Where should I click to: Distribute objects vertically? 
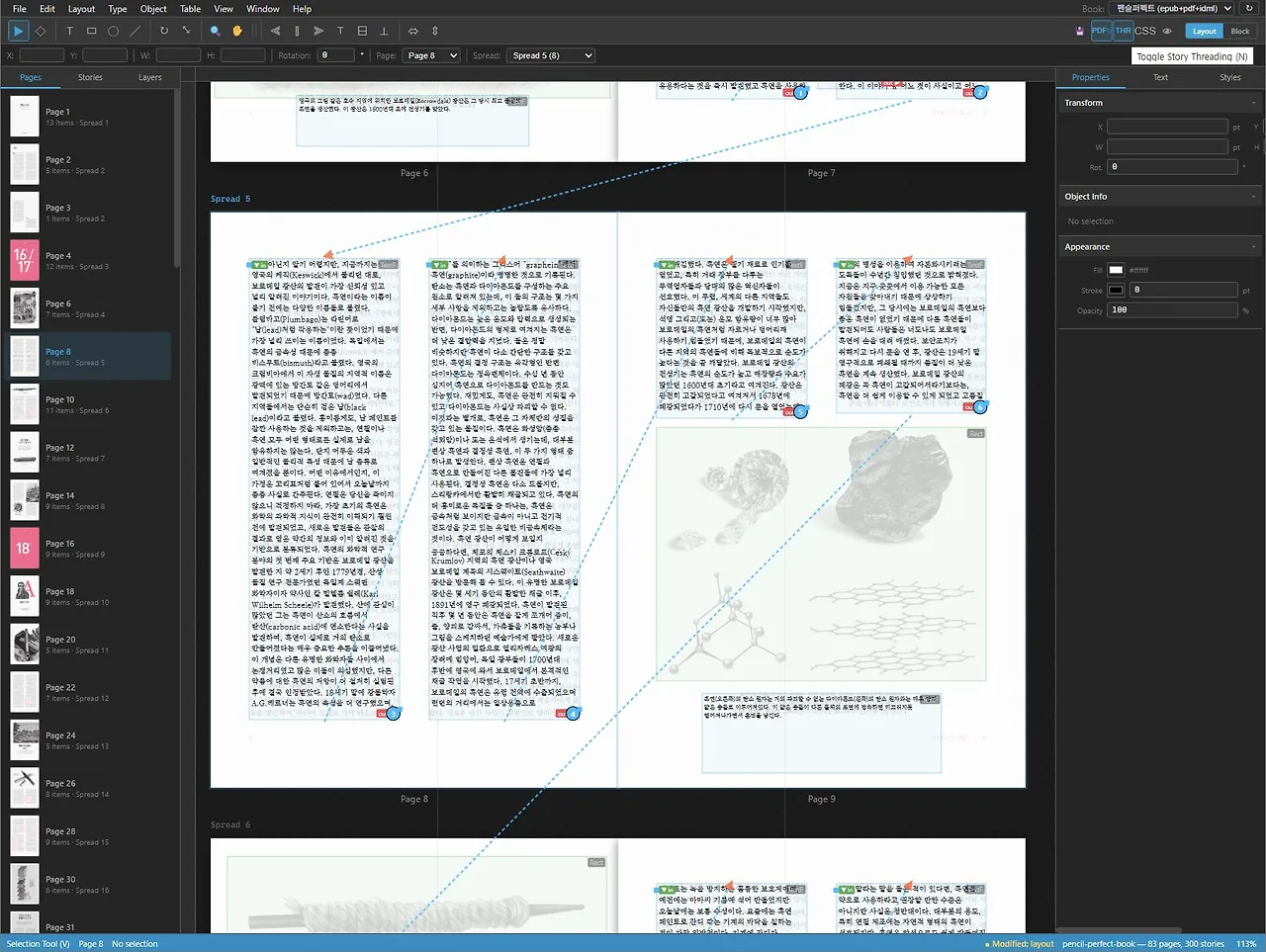tap(435, 31)
